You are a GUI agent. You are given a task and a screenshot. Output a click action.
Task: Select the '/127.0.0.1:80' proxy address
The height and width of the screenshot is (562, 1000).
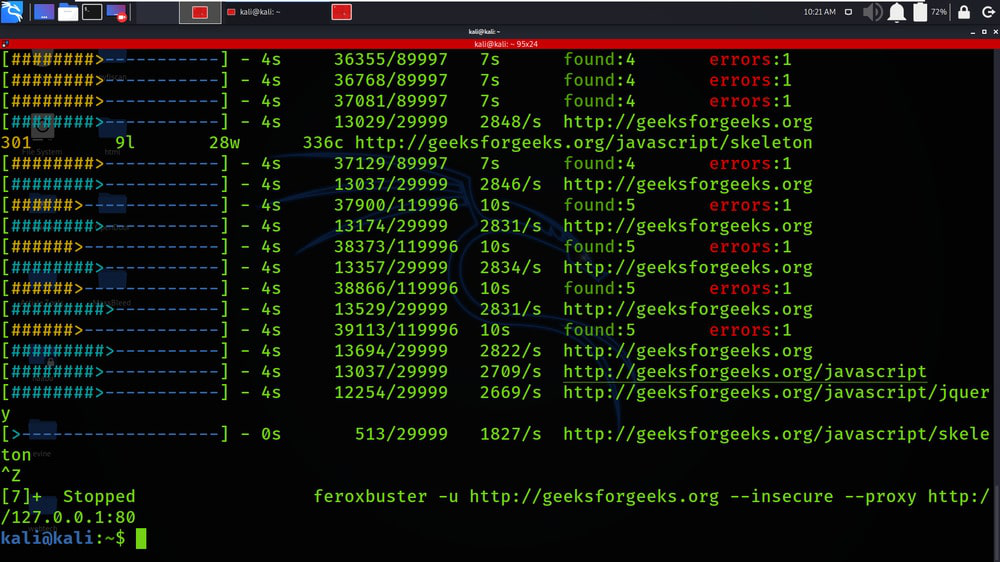(68, 517)
